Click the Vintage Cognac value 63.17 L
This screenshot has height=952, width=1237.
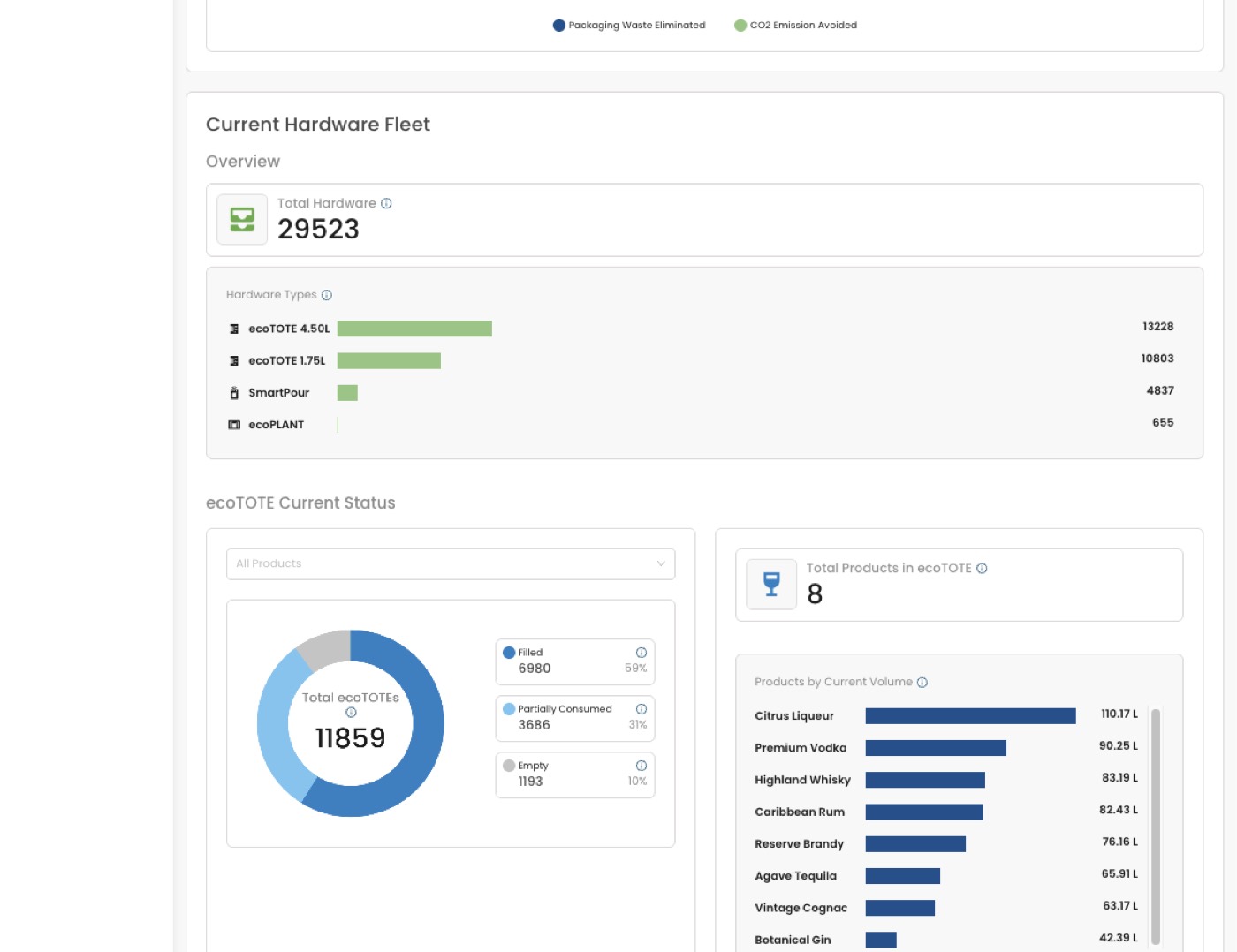1120,906
